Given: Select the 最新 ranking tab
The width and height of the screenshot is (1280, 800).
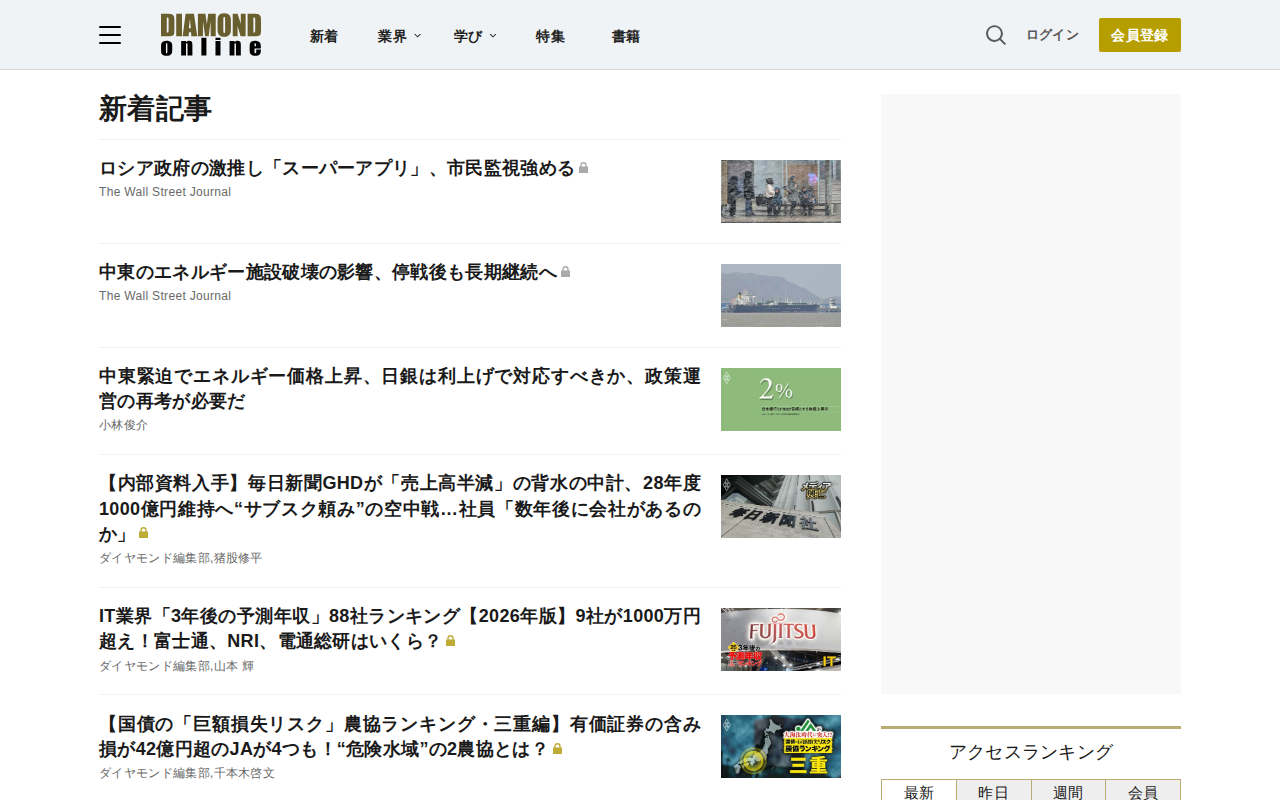Looking at the screenshot, I should pos(919,791).
